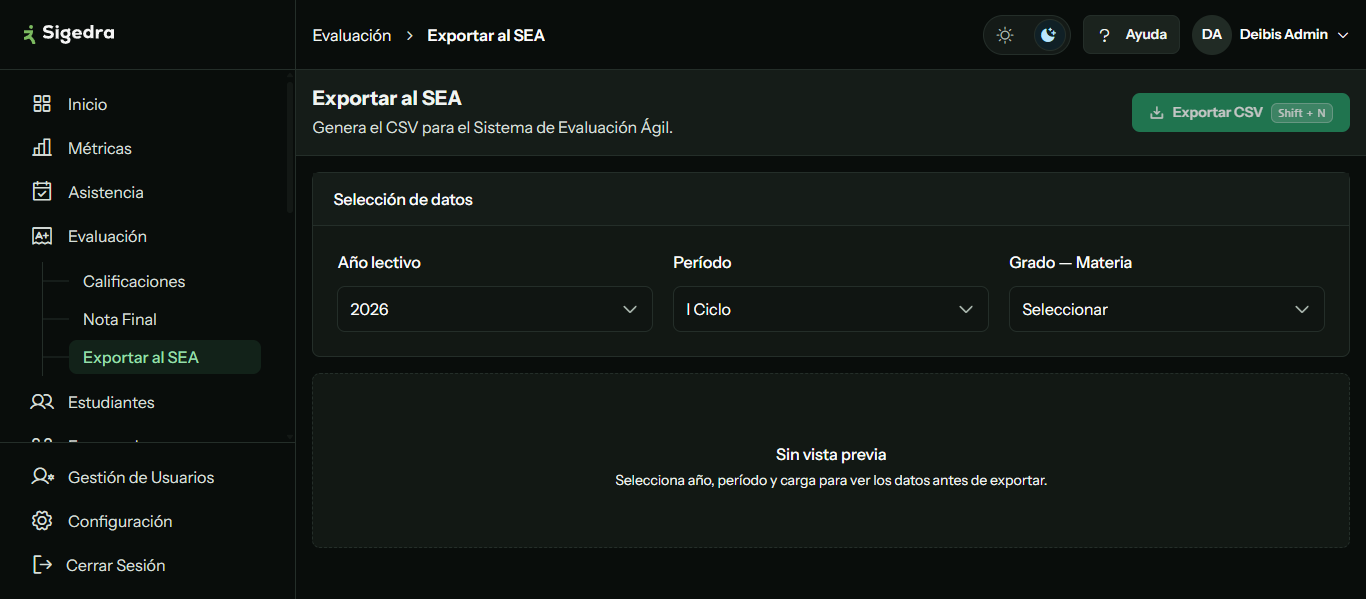Open the Grado — Materia Seleccionar dropdown
This screenshot has height=599, width=1366.
pyautogui.click(x=1167, y=309)
